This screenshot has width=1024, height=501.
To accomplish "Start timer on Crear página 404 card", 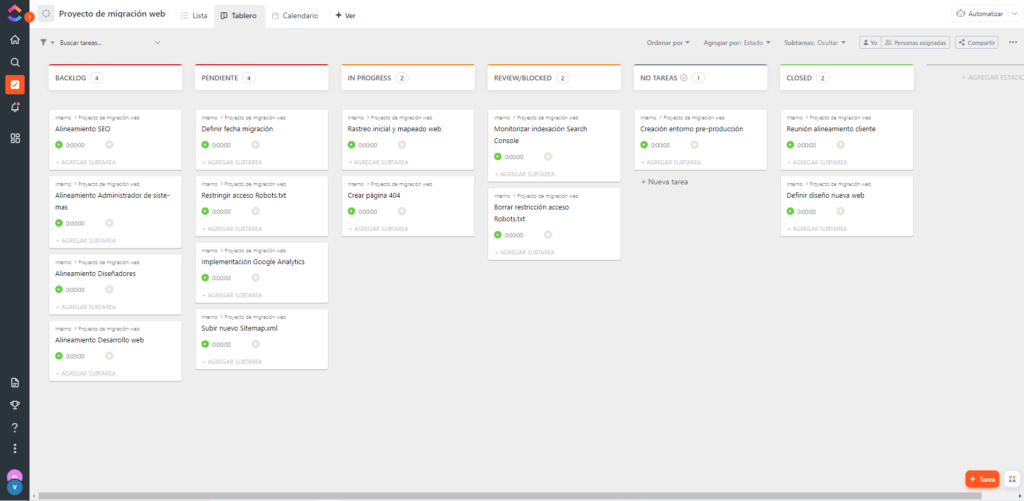I will coord(351,211).
